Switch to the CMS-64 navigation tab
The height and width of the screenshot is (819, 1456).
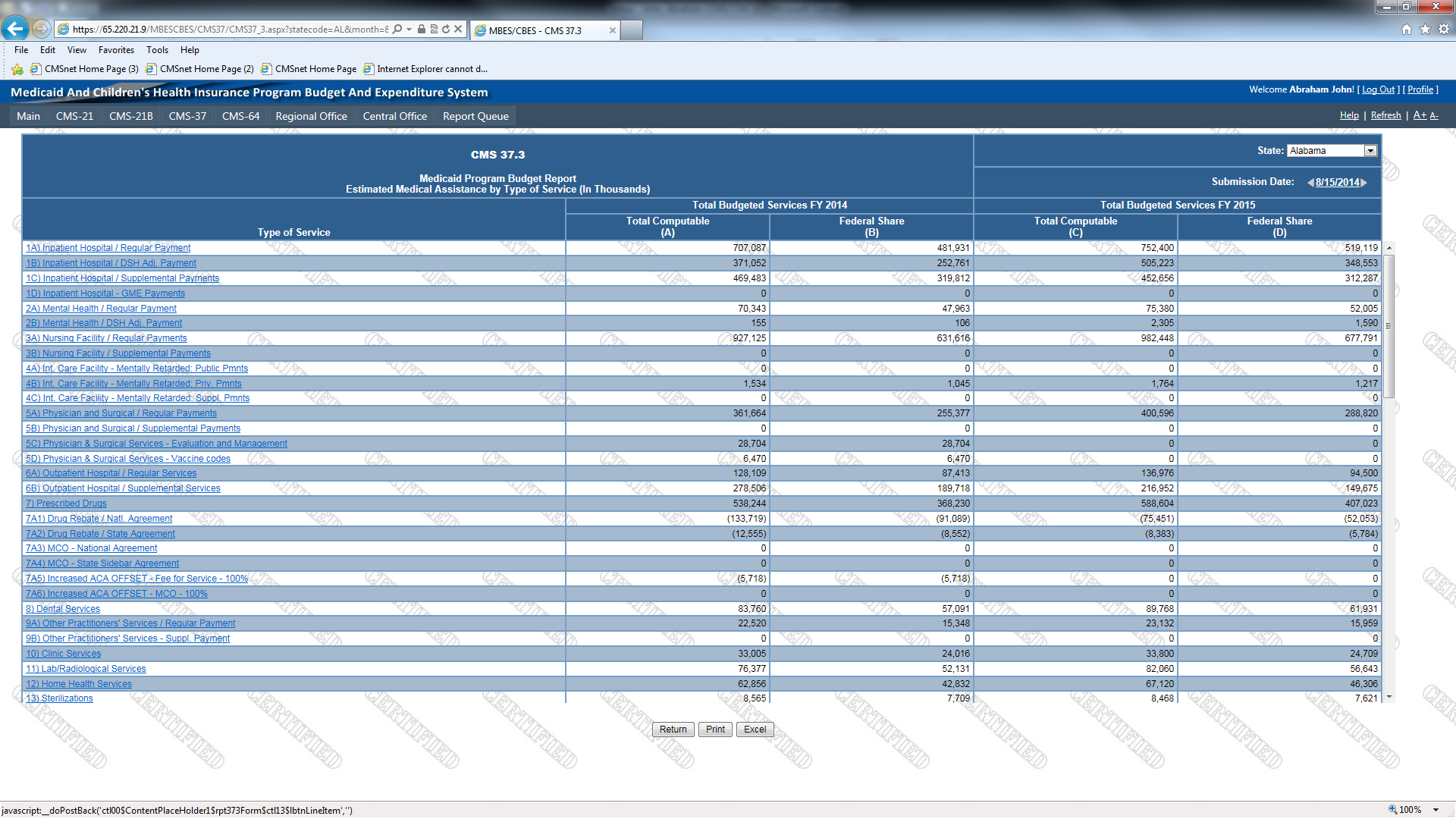pos(240,116)
